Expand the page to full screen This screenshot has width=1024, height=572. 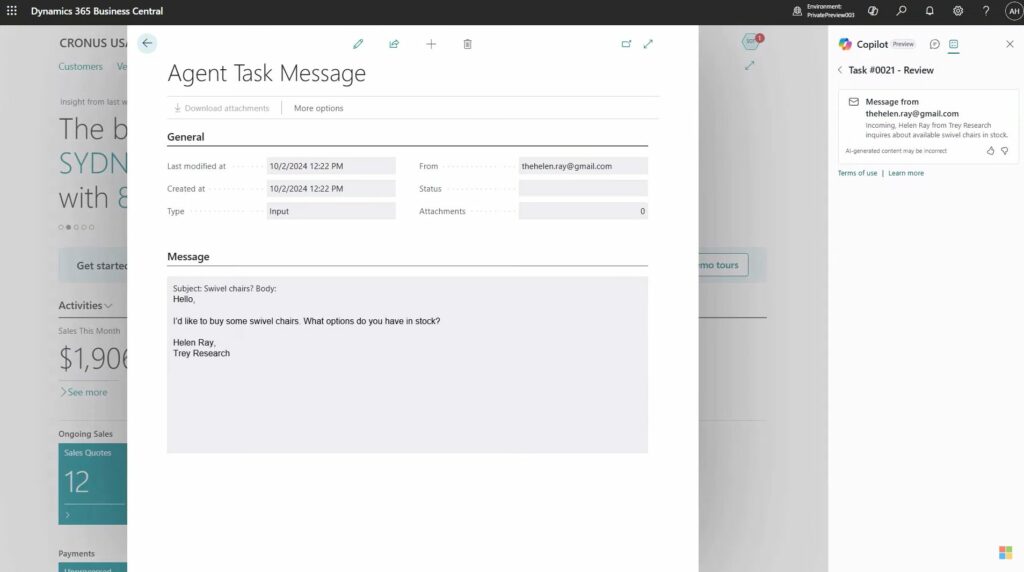648,44
